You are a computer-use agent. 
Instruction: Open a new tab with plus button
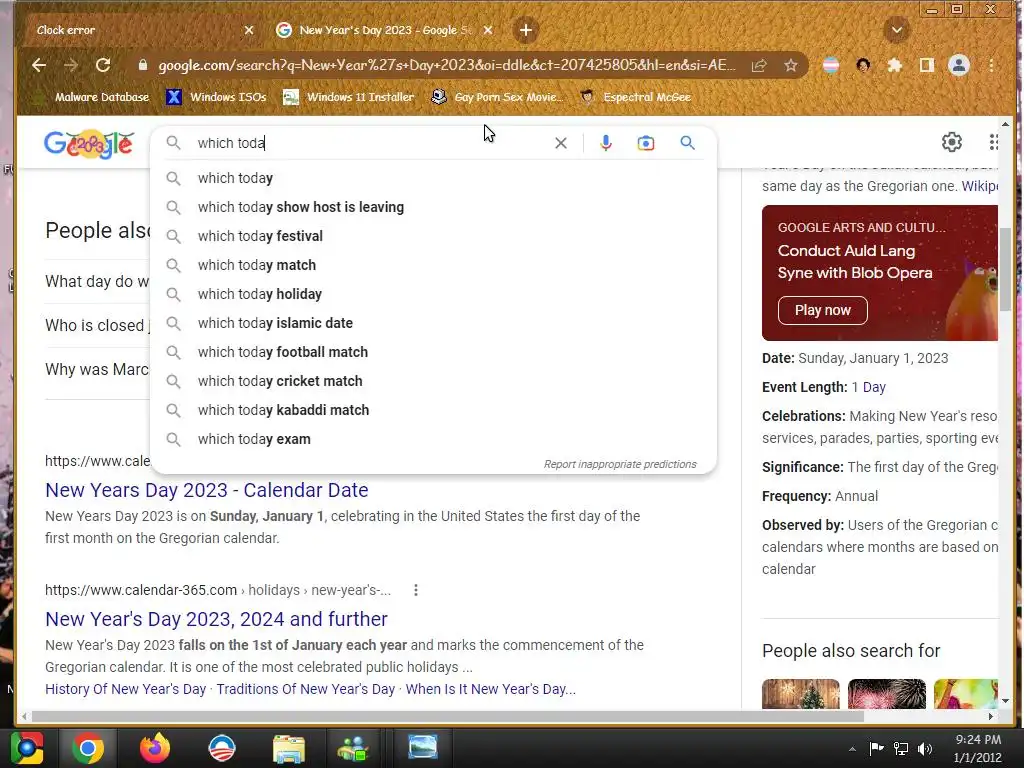(526, 30)
